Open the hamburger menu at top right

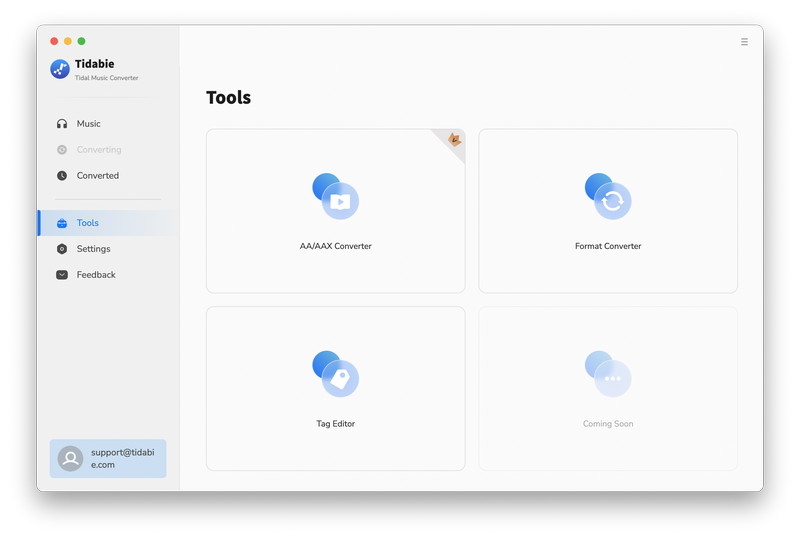[744, 42]
